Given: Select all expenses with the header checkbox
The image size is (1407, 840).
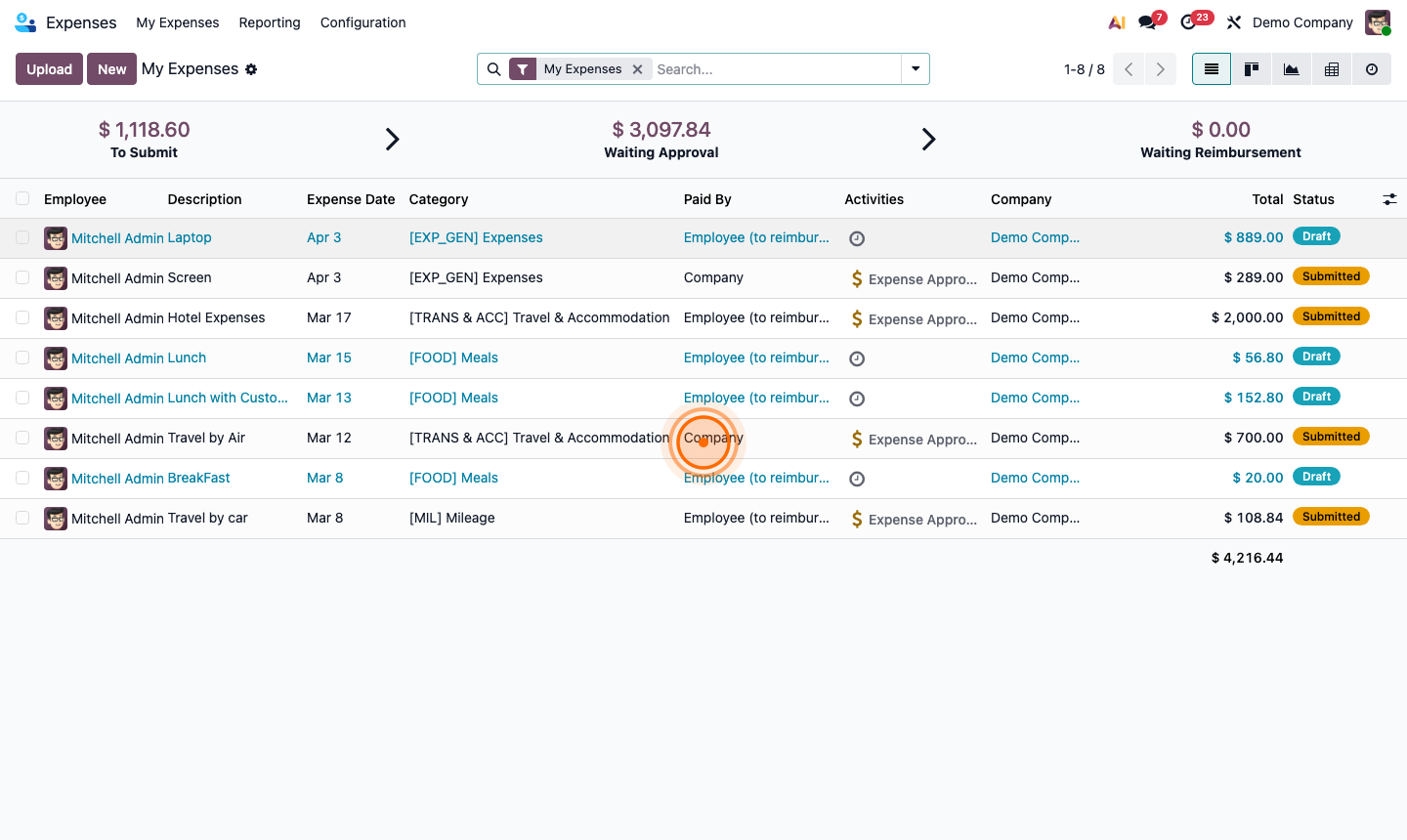Looking at the screenshot, I should (x=22, y=198).
